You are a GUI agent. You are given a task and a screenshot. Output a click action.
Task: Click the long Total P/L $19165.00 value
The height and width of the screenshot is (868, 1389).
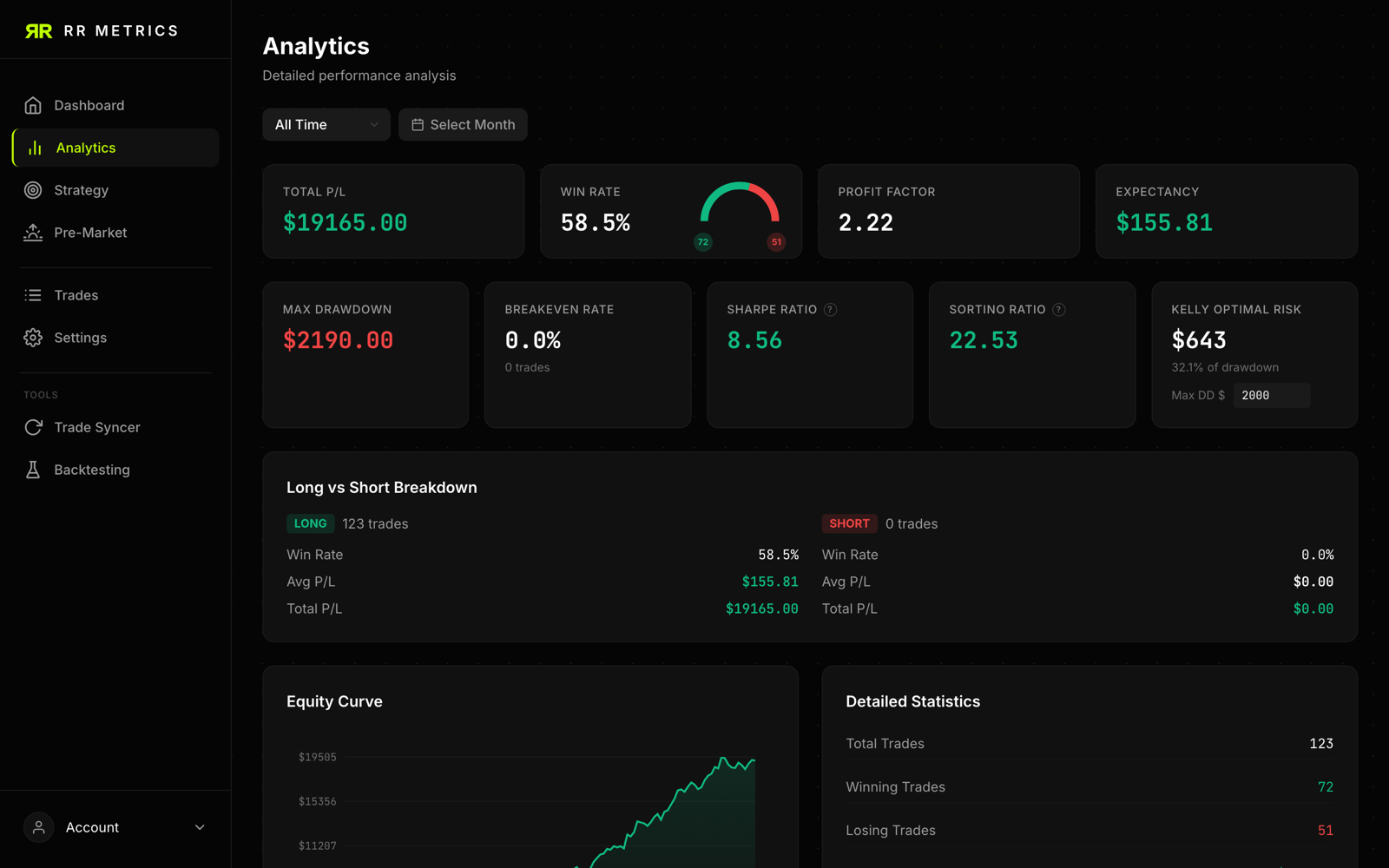762,608
